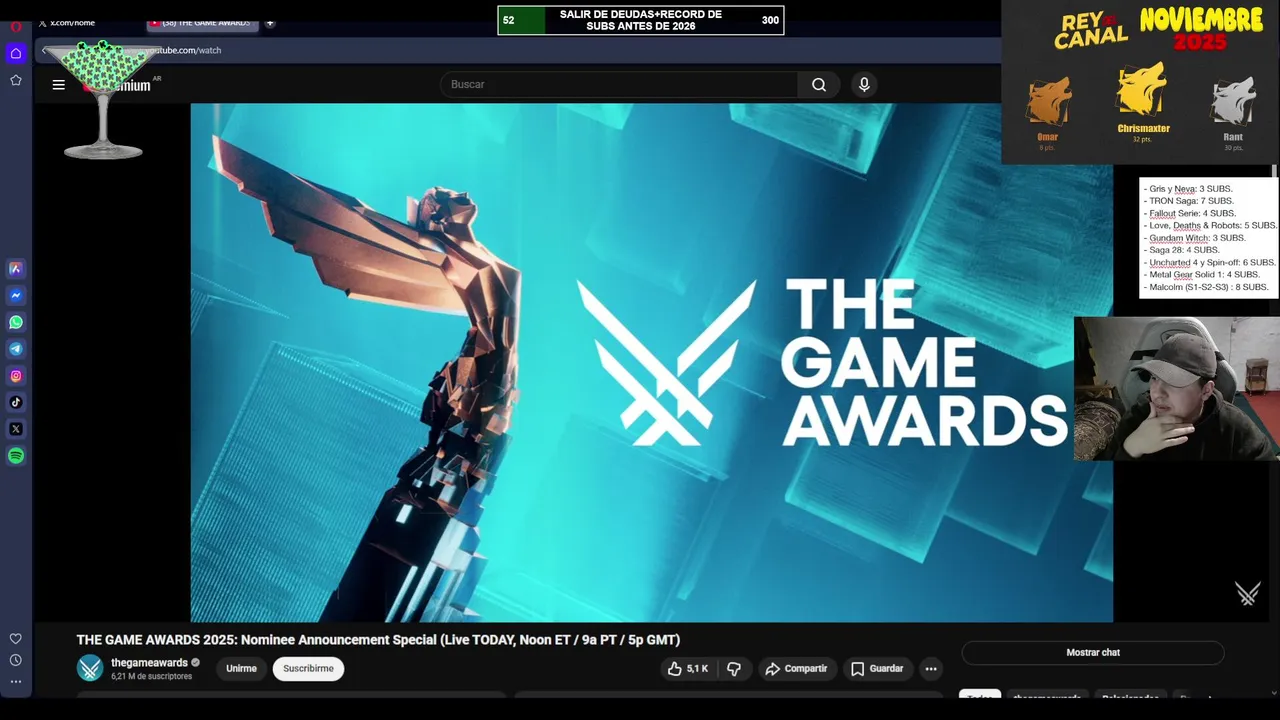Click the Game Awards watermark on video

(x=1247, y=594)
